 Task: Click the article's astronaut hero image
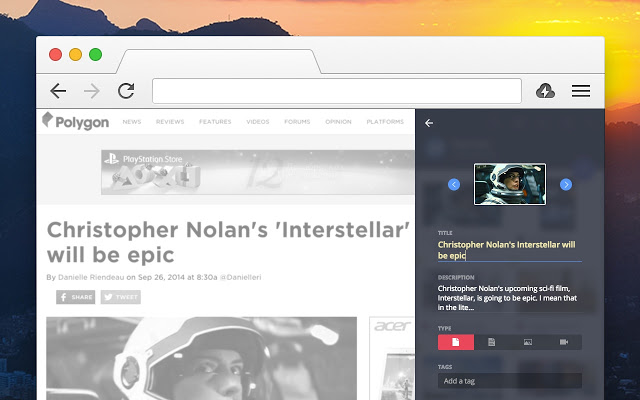pos(202,358)
